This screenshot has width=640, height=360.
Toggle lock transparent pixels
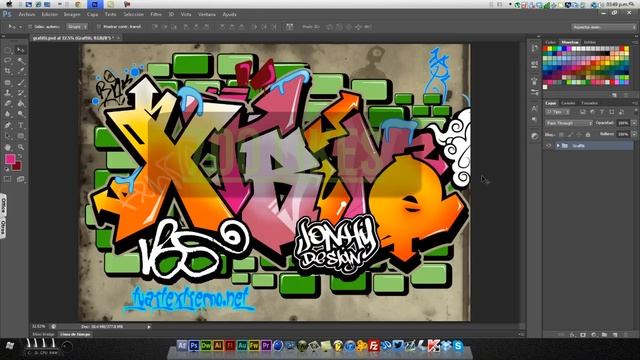point(561,134)
